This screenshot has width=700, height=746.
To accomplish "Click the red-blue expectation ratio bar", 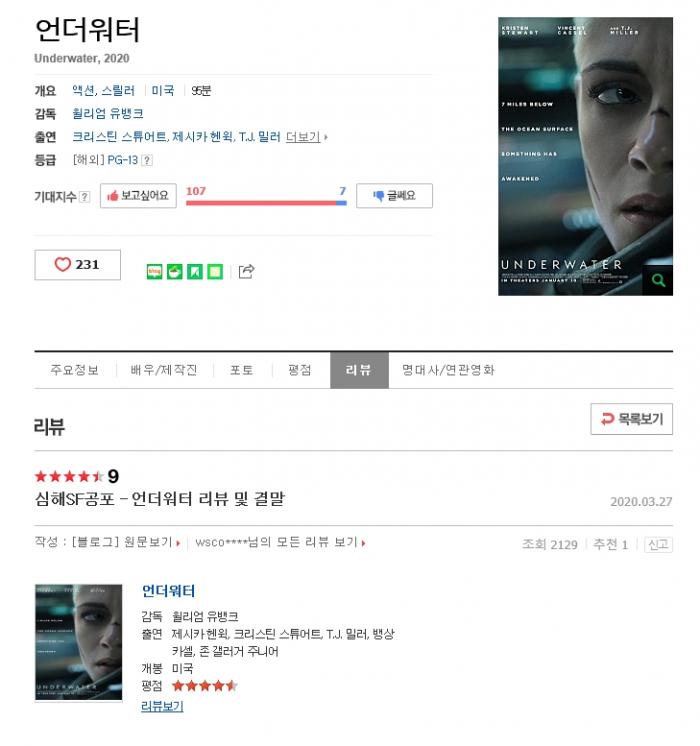I will [x=266, y=203].
